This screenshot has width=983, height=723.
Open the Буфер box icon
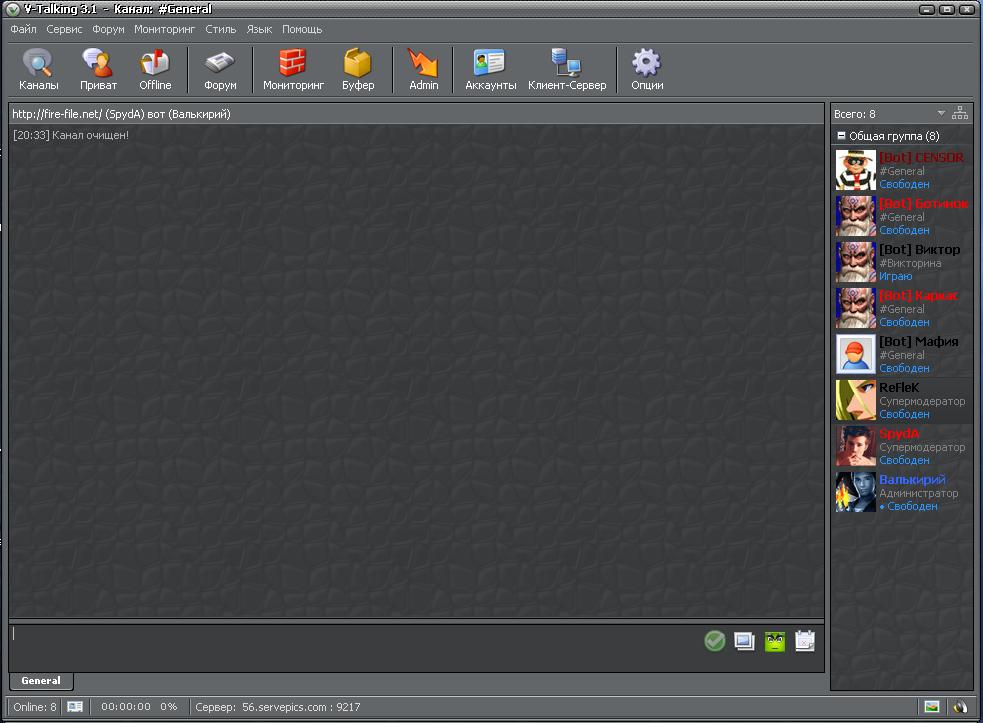[x=358, y=69]
